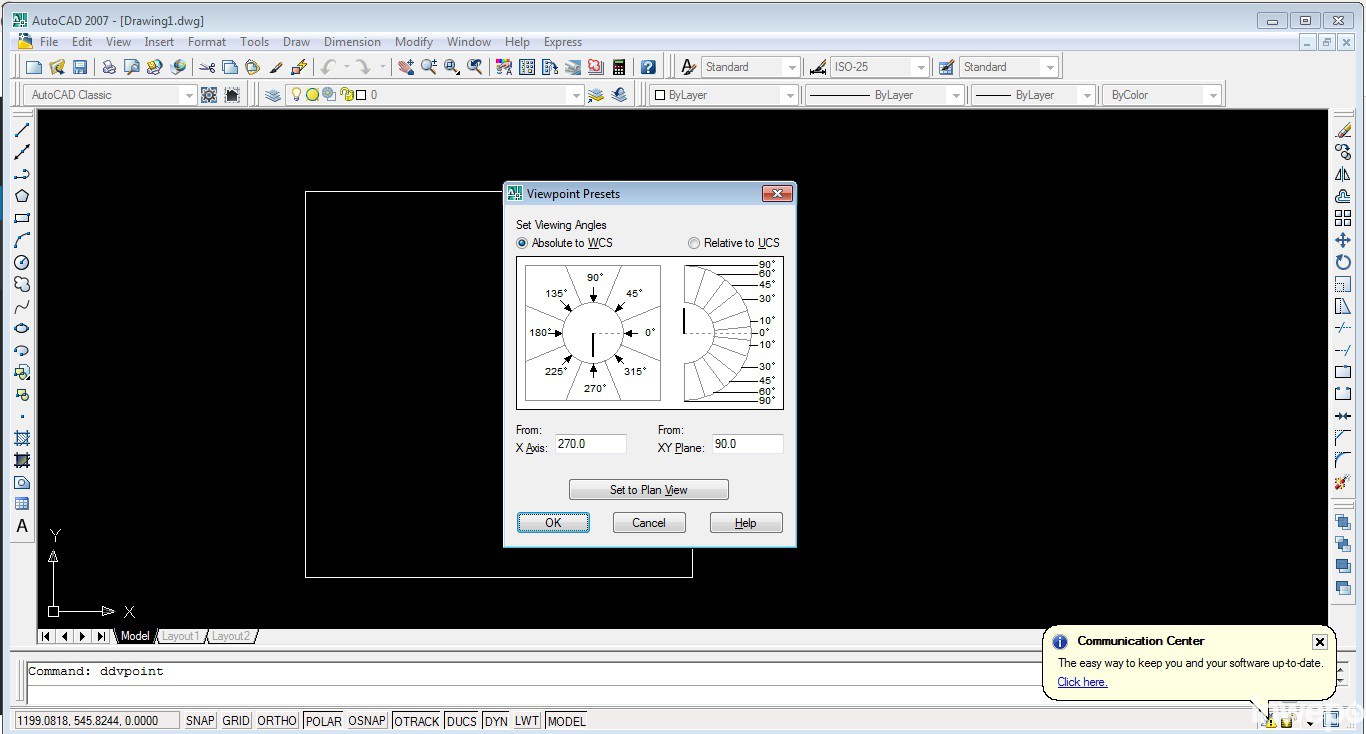The image size is (1366, 734).
Task: Select the Line tool in Draw toolbar
Action: coord(22,130)
